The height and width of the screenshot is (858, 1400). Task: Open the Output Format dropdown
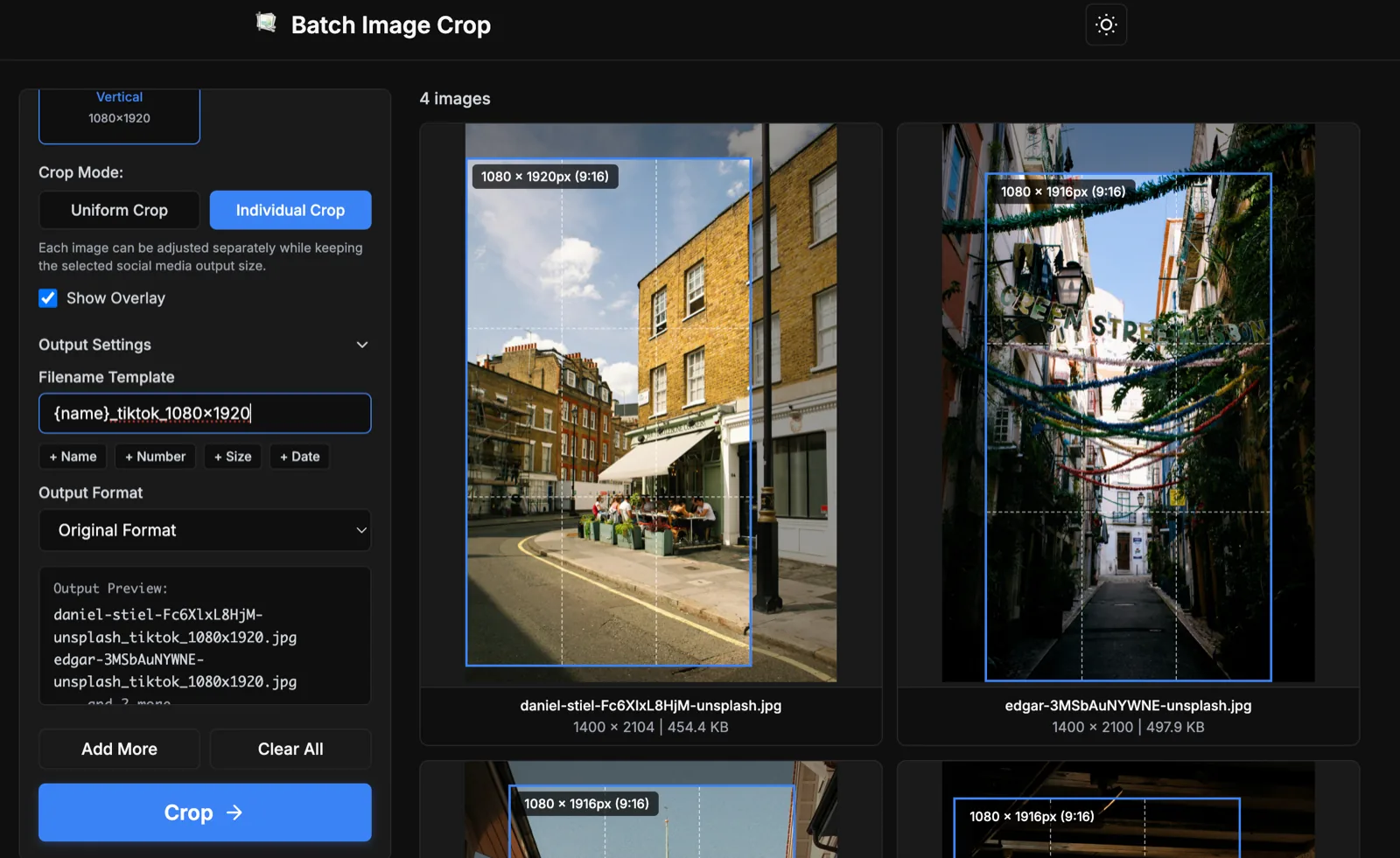coord(205,530)
